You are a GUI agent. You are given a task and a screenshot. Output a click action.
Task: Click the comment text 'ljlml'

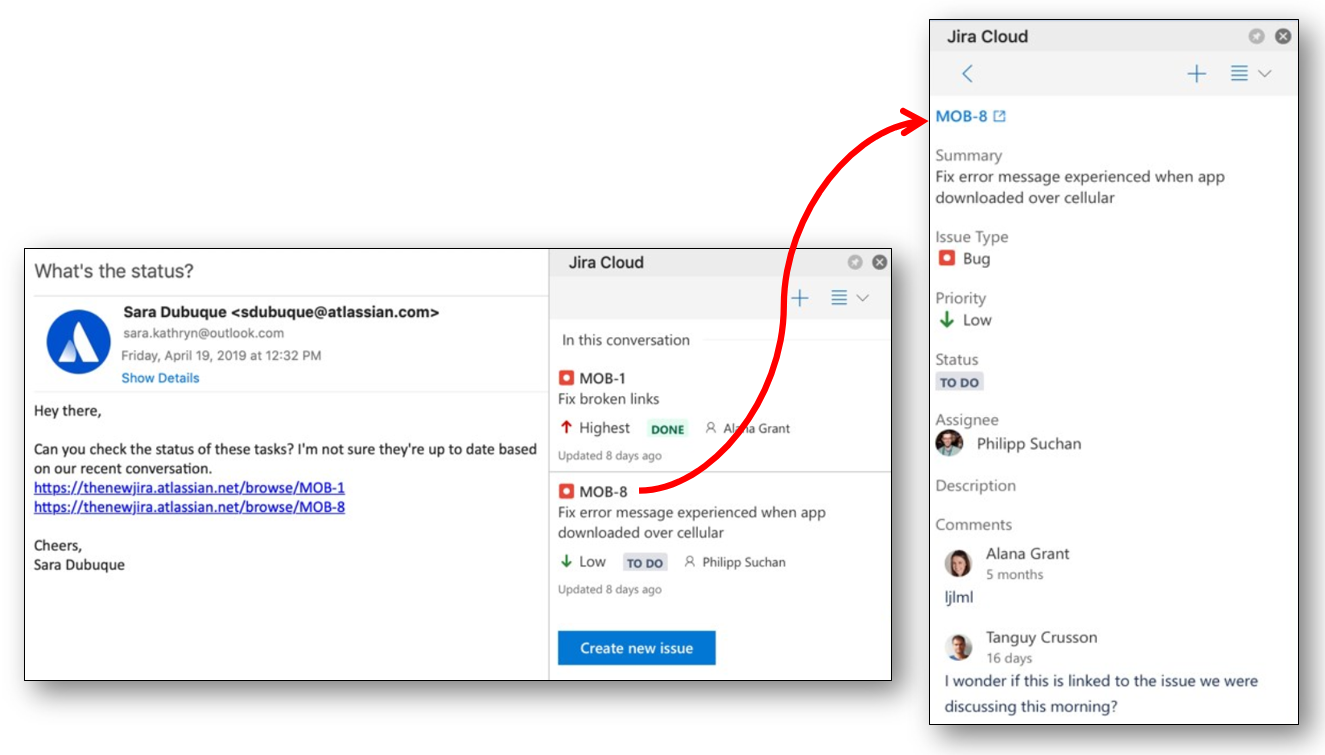(959, 597)
